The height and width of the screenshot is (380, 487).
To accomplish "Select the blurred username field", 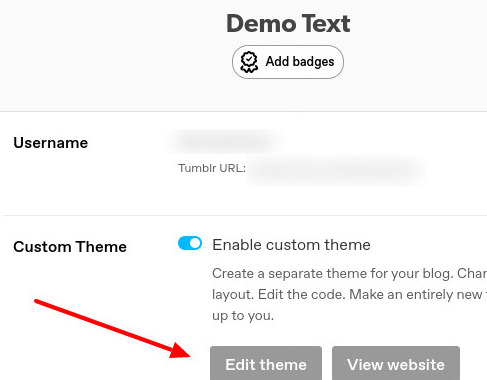I will tap(225, 142).
